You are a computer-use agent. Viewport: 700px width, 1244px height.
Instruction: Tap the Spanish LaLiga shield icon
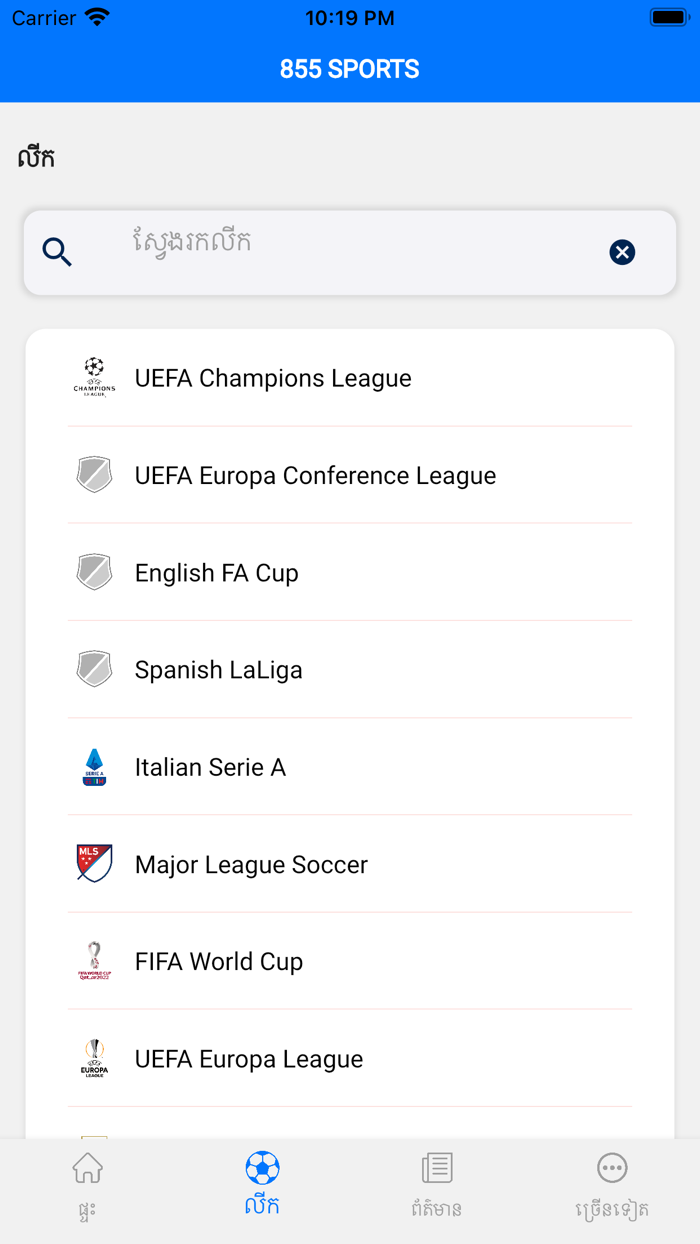(94, 669)
